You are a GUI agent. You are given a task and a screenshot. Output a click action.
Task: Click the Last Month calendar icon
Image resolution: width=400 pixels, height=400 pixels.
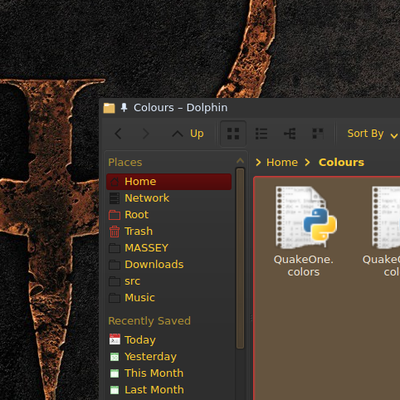point(114,390)
